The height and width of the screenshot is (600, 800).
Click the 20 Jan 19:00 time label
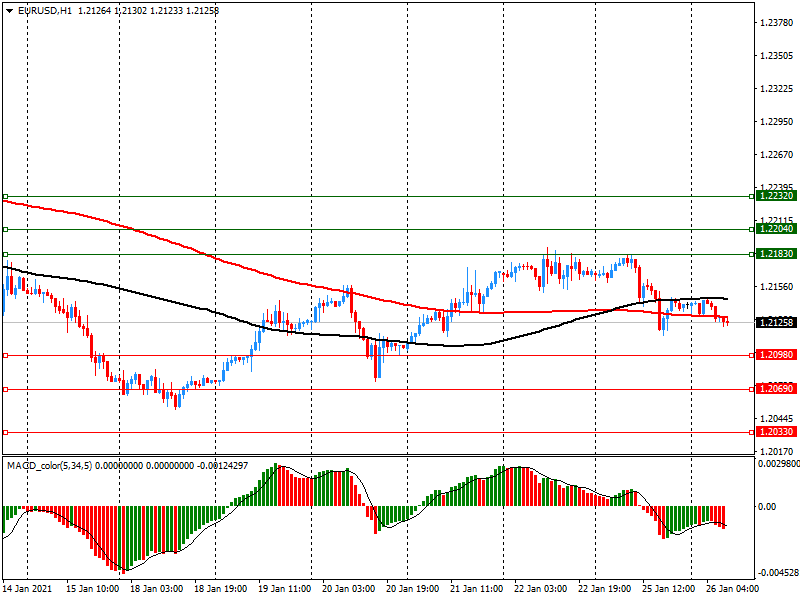tap(412, 588)
